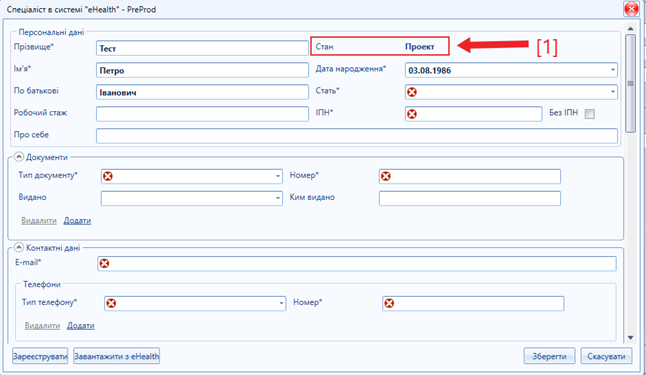The width and height of the screenshot is (646, 375).
Task: Click the error icon in ІПН field
Action: coord(412,114)
